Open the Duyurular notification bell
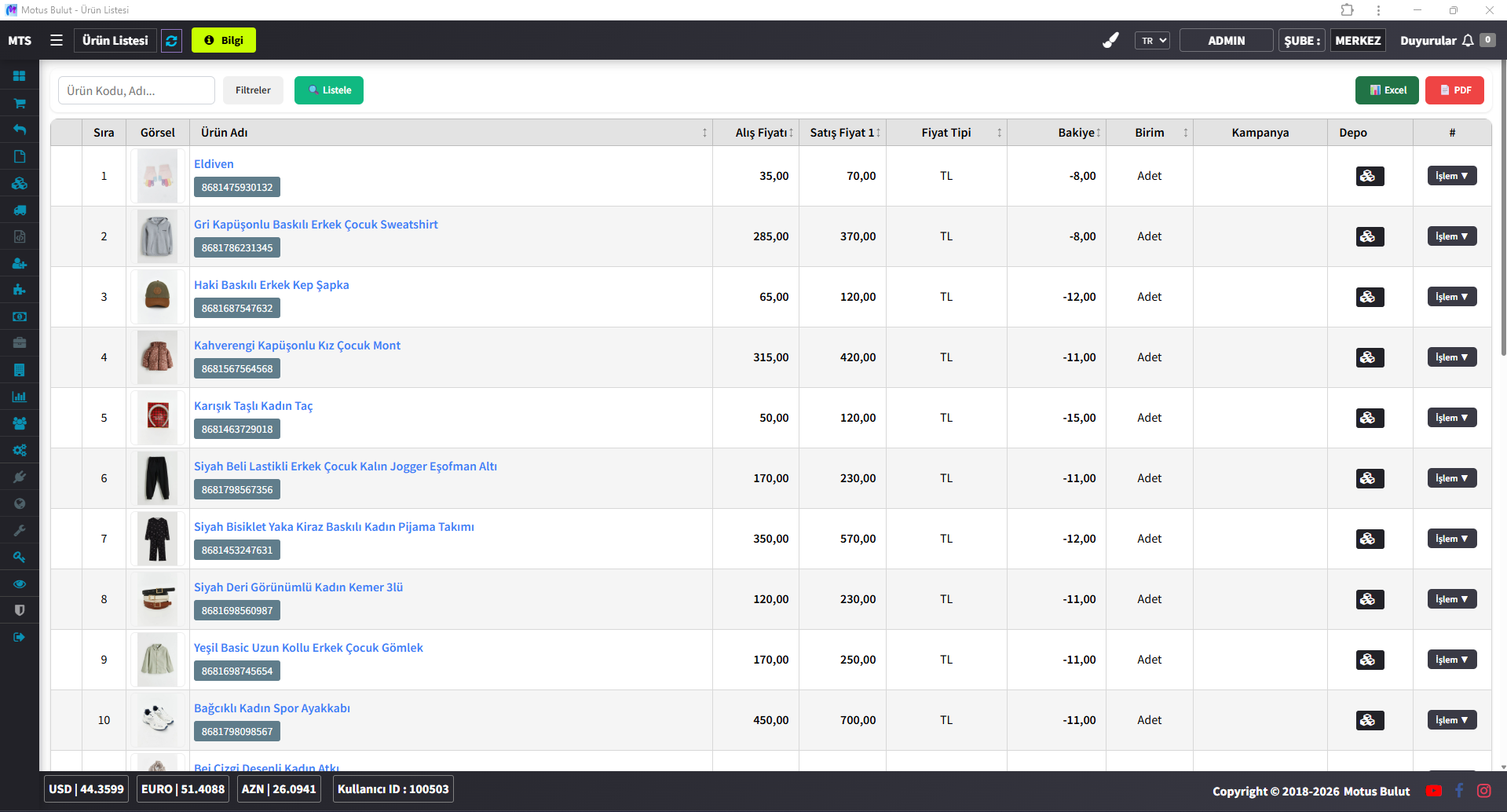 pos(1467,41)
